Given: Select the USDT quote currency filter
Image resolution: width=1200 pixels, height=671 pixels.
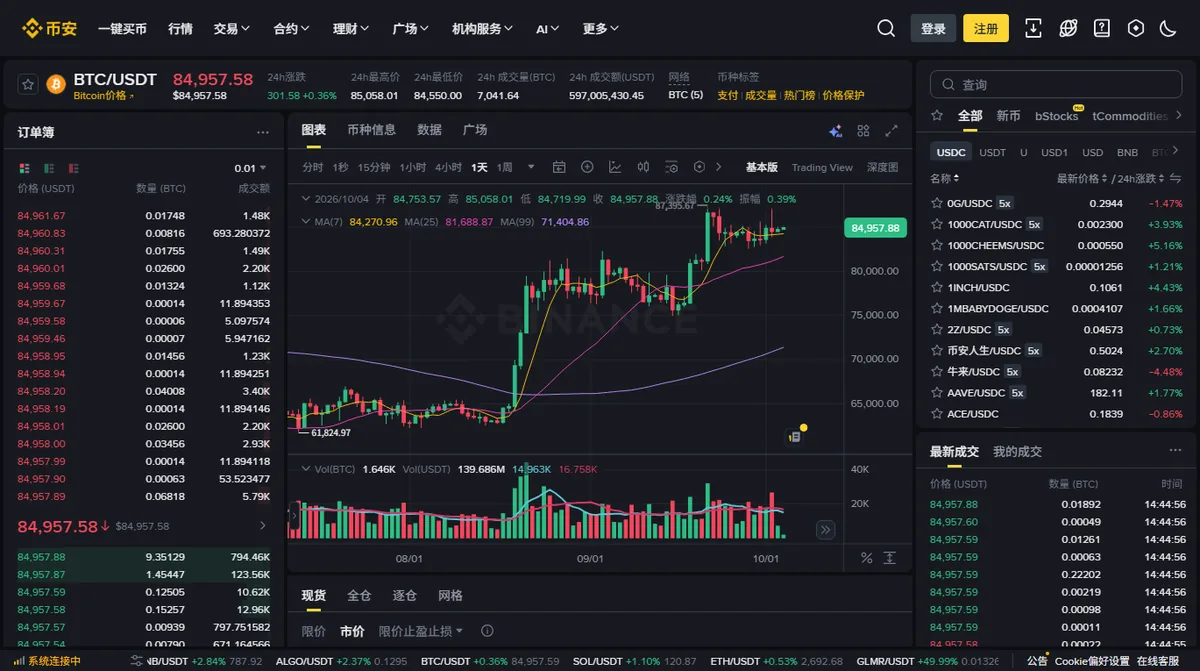Looking at the screenshot, I should click(x=992, y=152).
